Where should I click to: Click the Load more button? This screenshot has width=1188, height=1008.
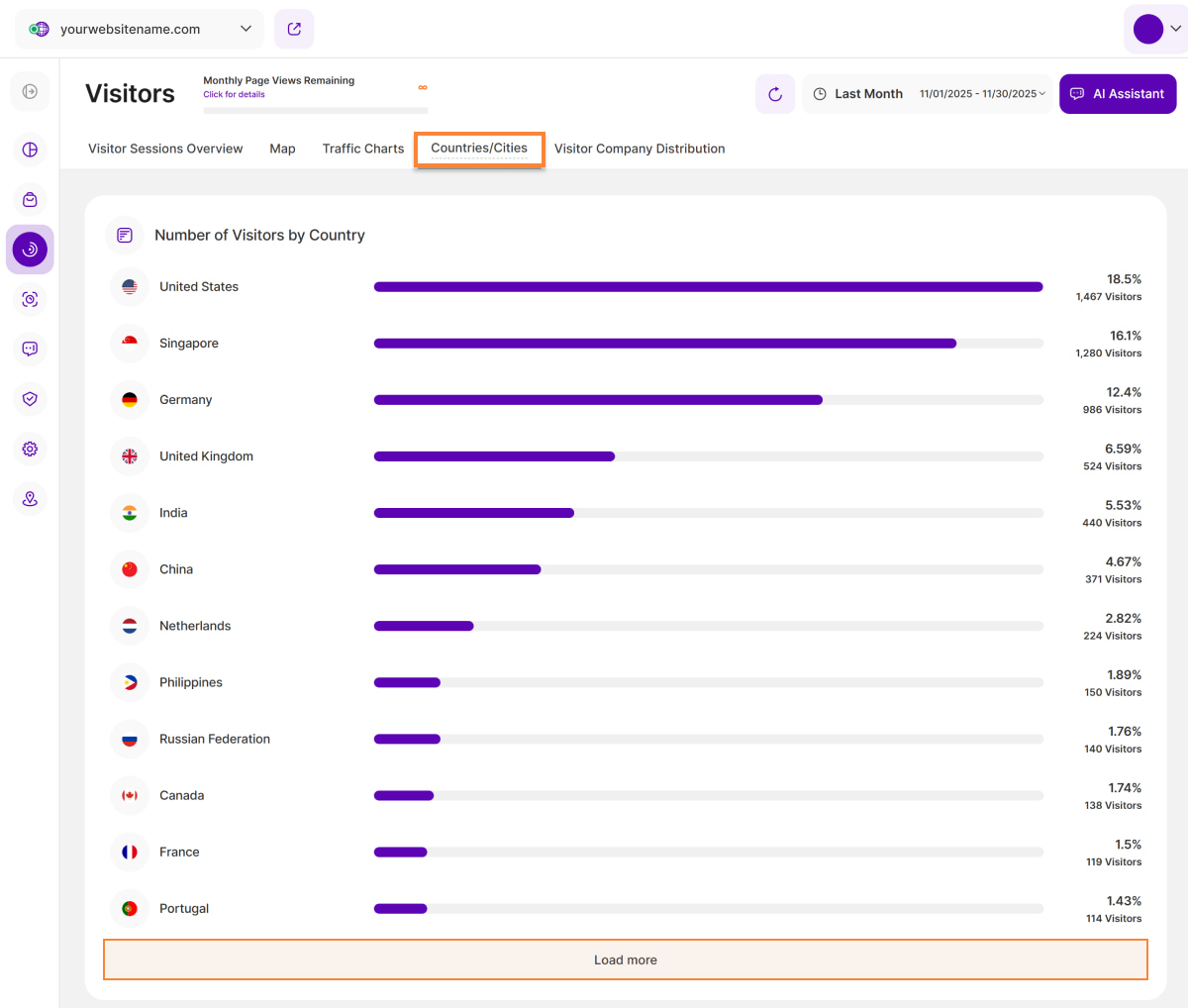626,959
